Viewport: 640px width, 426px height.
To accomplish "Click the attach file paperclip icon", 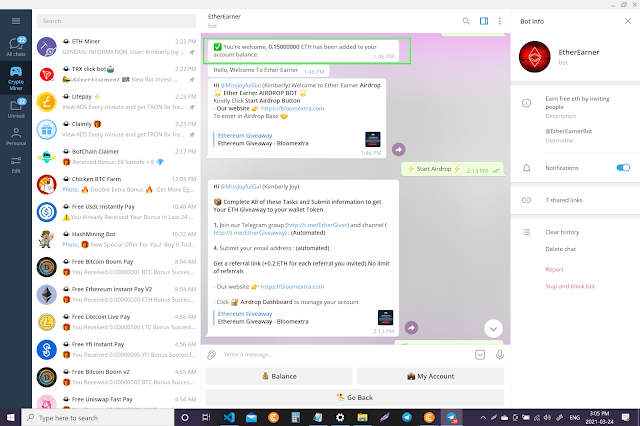I will (x=211, y=355).
